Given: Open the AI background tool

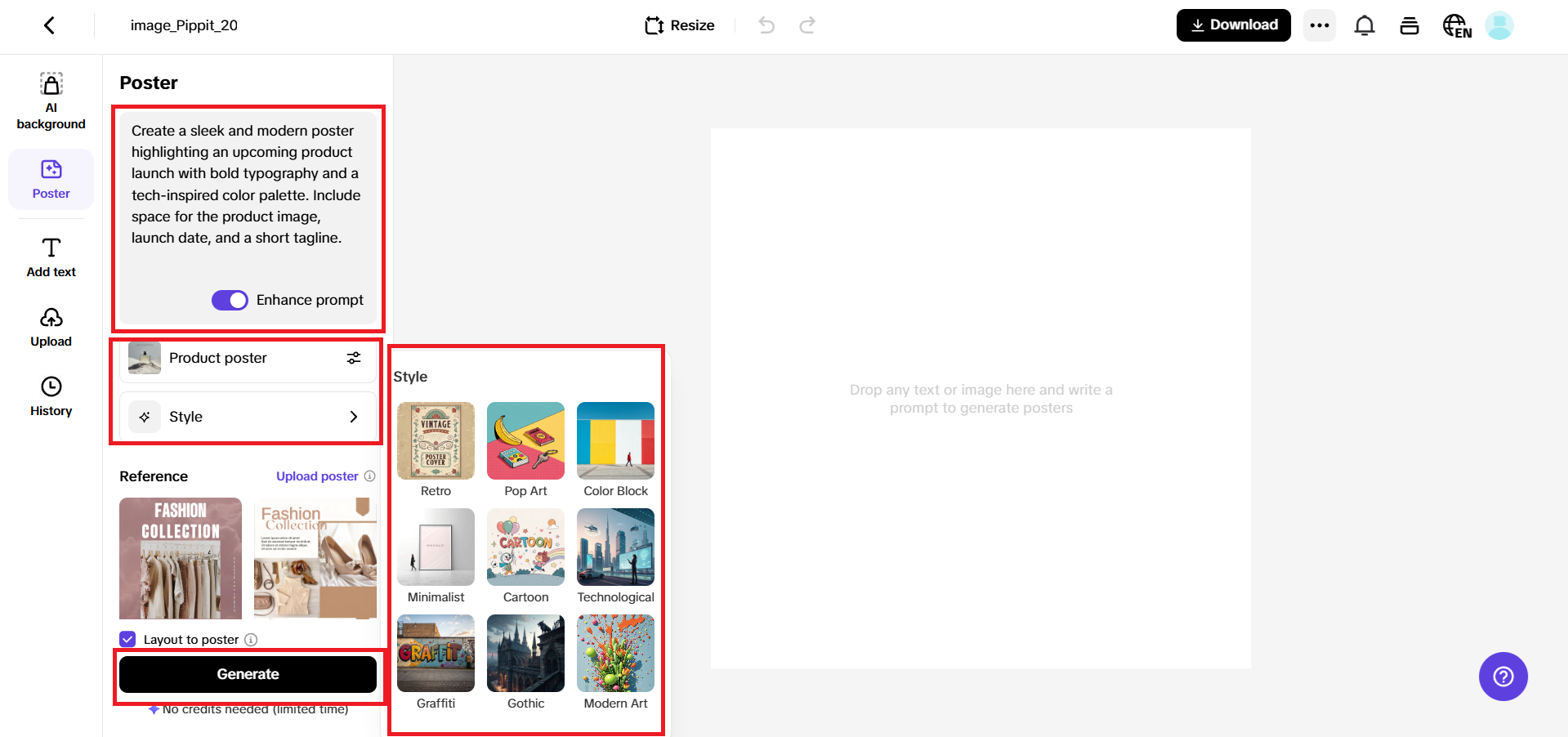Looking at the screenshot, I should (51, 98).
